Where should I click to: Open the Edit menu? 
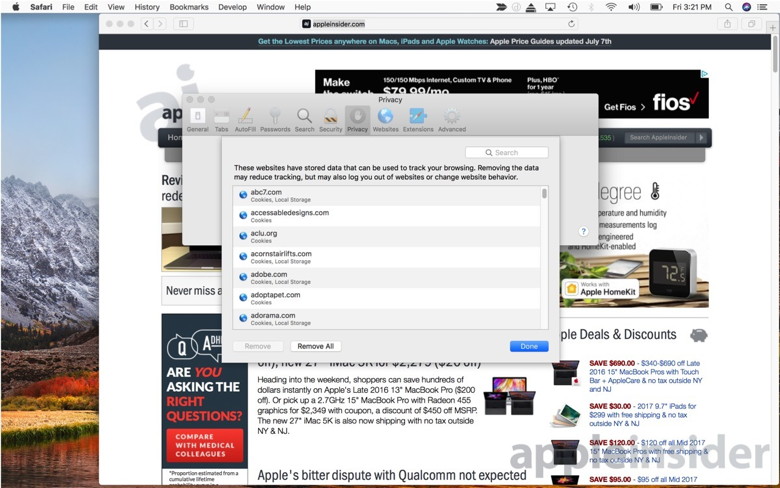pyautogui.click(x=91, y=7)
